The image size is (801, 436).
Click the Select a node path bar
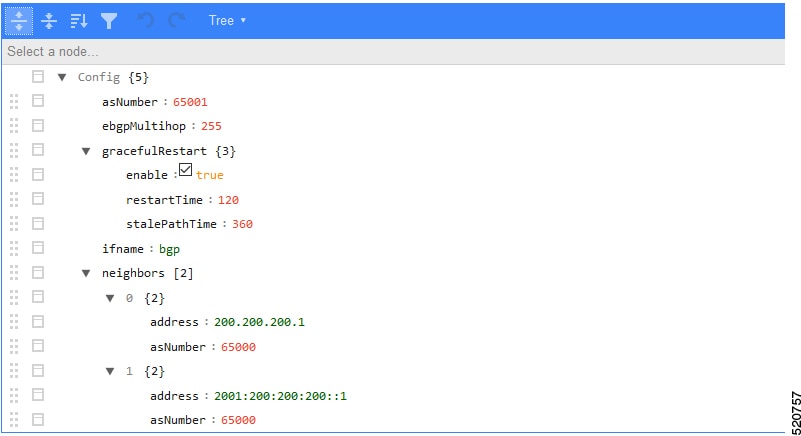pyautogui.click(x=393, y=52)
